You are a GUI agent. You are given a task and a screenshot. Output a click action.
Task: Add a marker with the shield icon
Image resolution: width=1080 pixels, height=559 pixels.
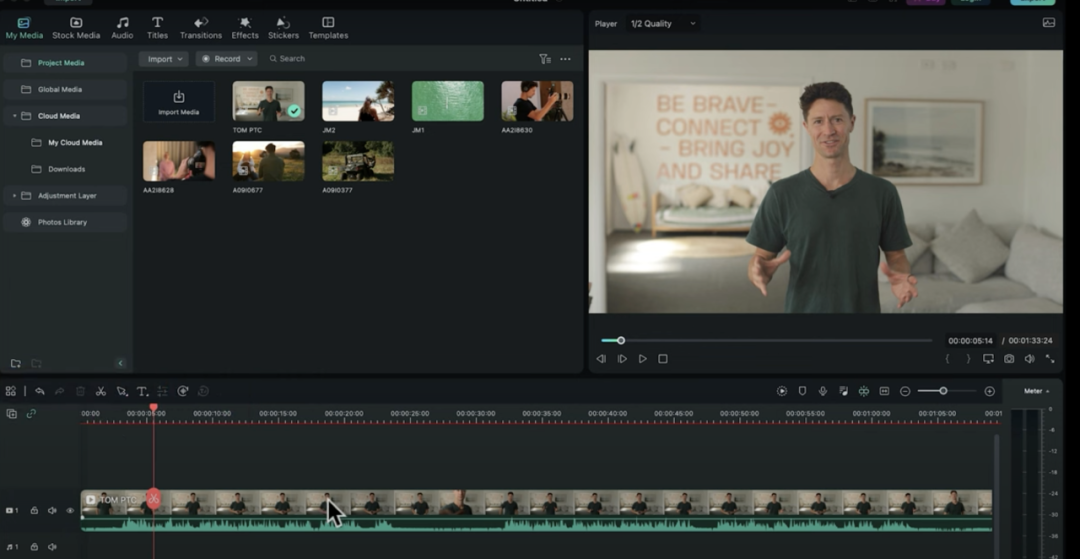(x=802, y=391)
